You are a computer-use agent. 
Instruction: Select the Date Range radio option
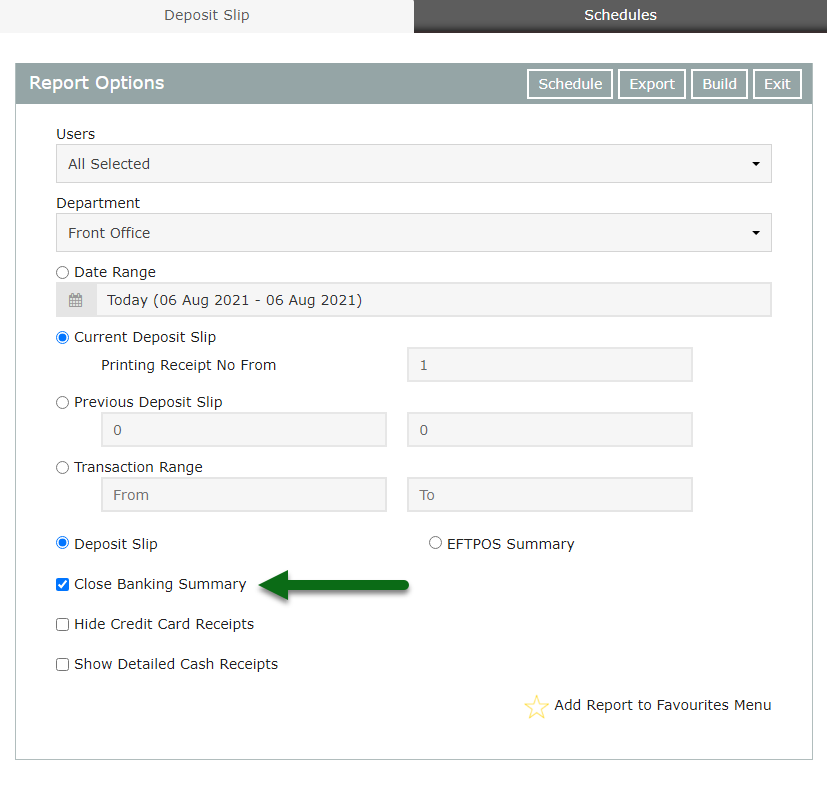coord(62,273)
